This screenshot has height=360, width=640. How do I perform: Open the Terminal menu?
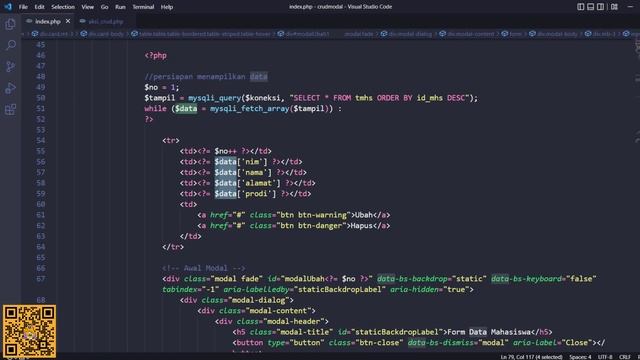click(x=143, y=7)
